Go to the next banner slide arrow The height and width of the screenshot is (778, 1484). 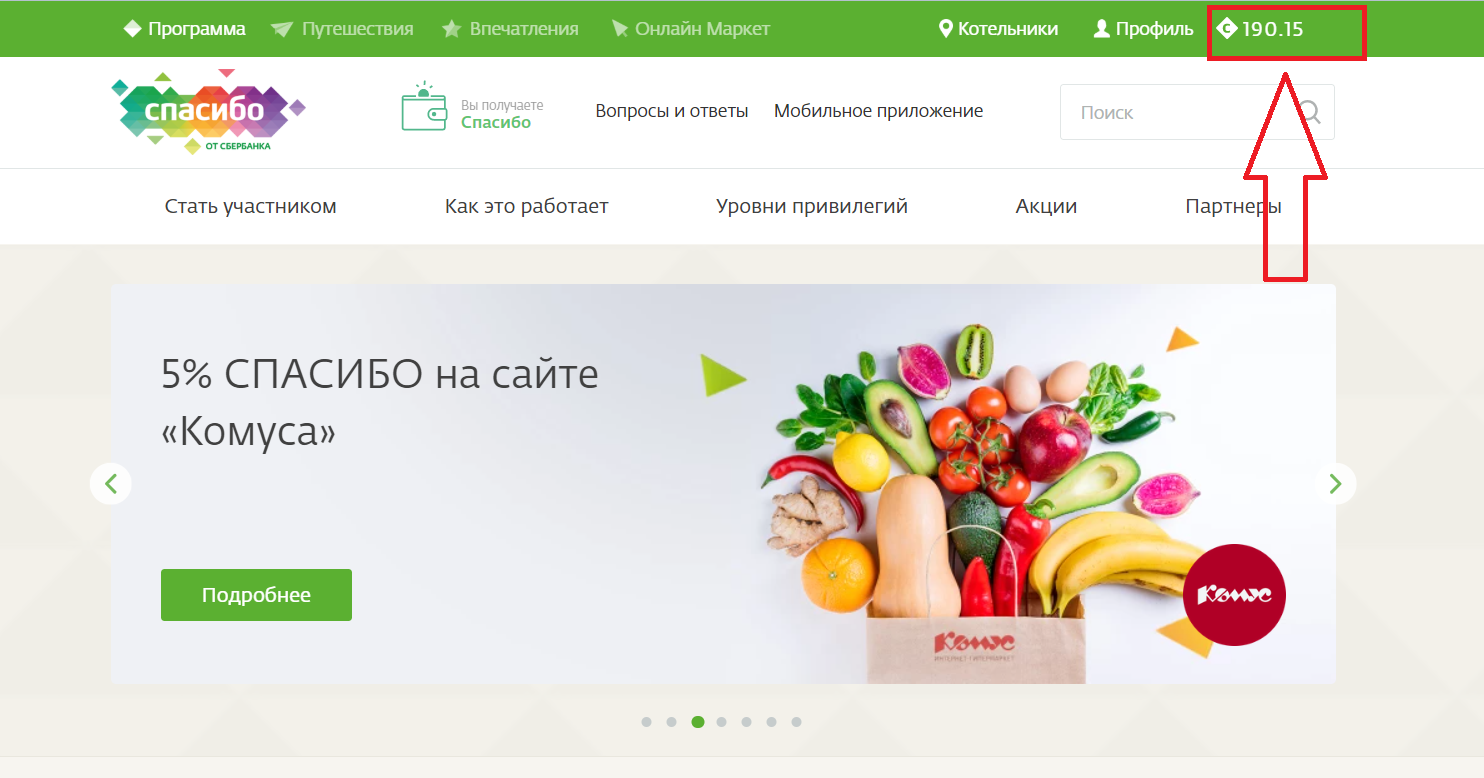coord(1335,484)
